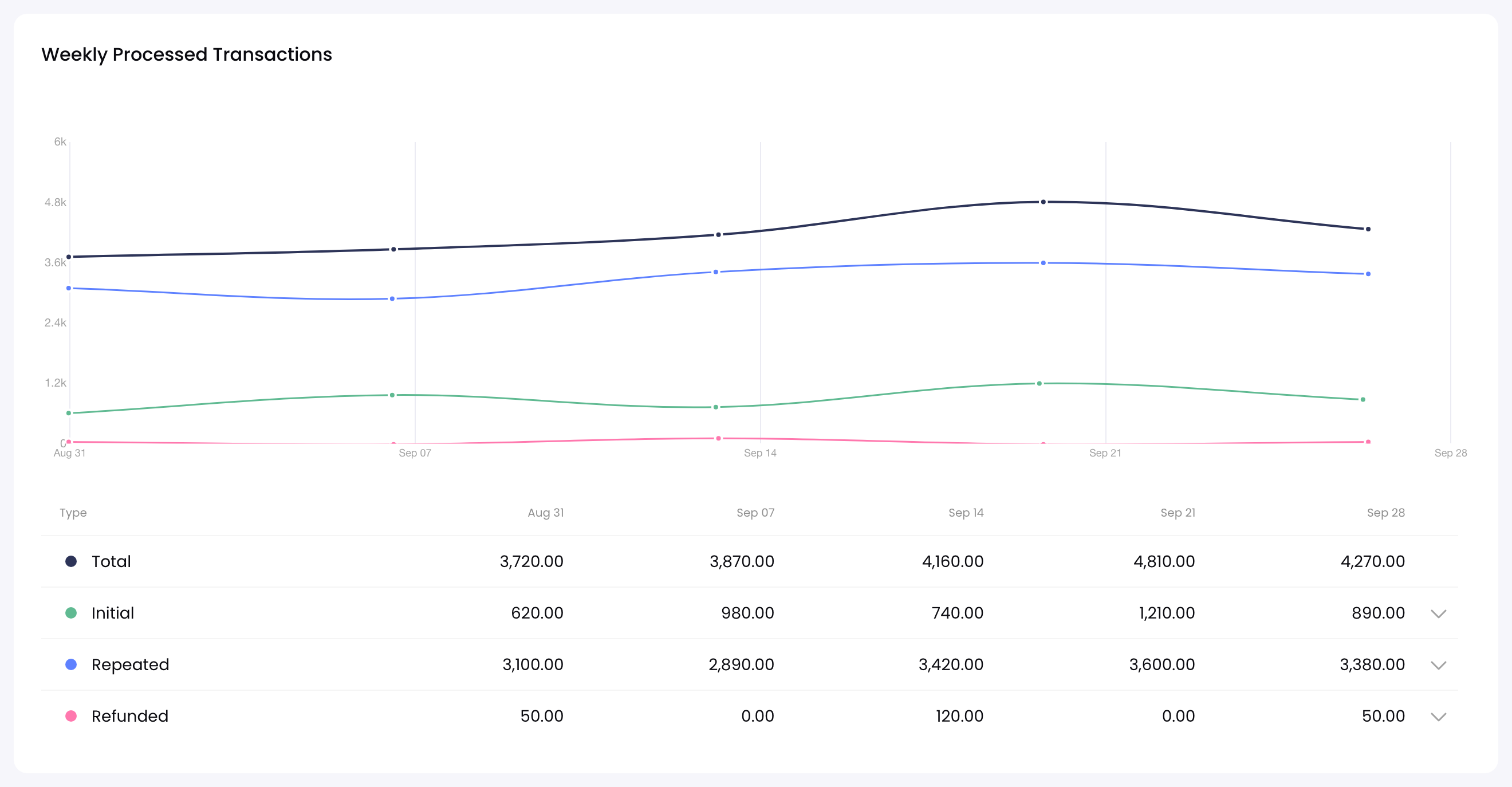Click the Repeated value 3,100.00
This screenshot has height=787, width=1512.
coord(533,664)
